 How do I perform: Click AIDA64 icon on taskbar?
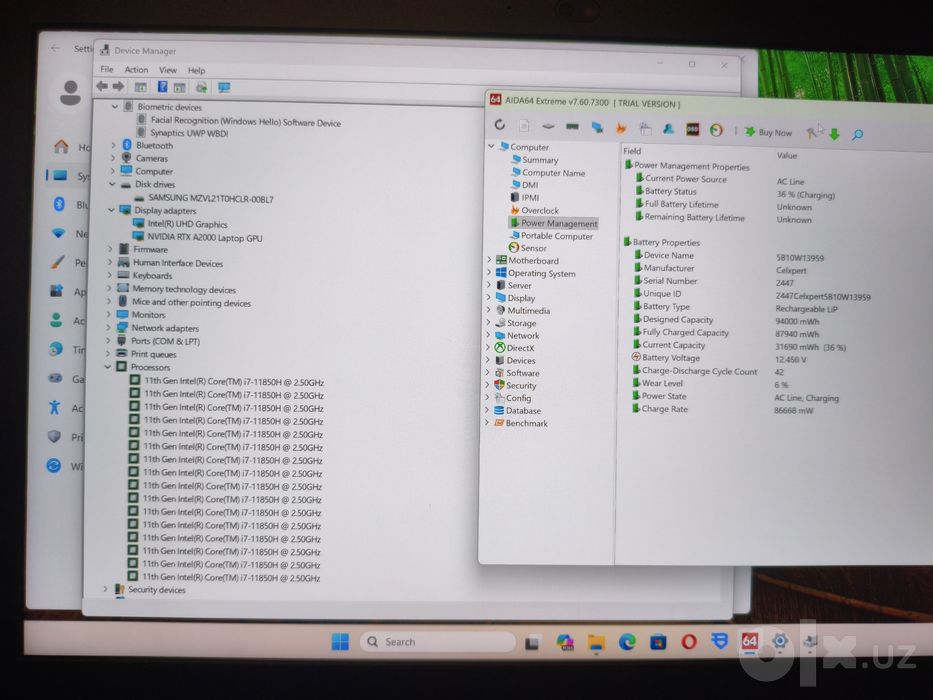pos(749,641)
